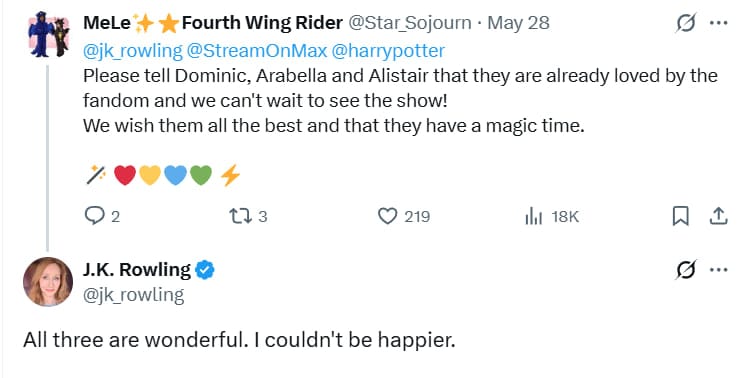Like the tweet with 219 likes
The height and width of the screenshot is (378, 749).
pyautogui.click(x=387, y=216)
